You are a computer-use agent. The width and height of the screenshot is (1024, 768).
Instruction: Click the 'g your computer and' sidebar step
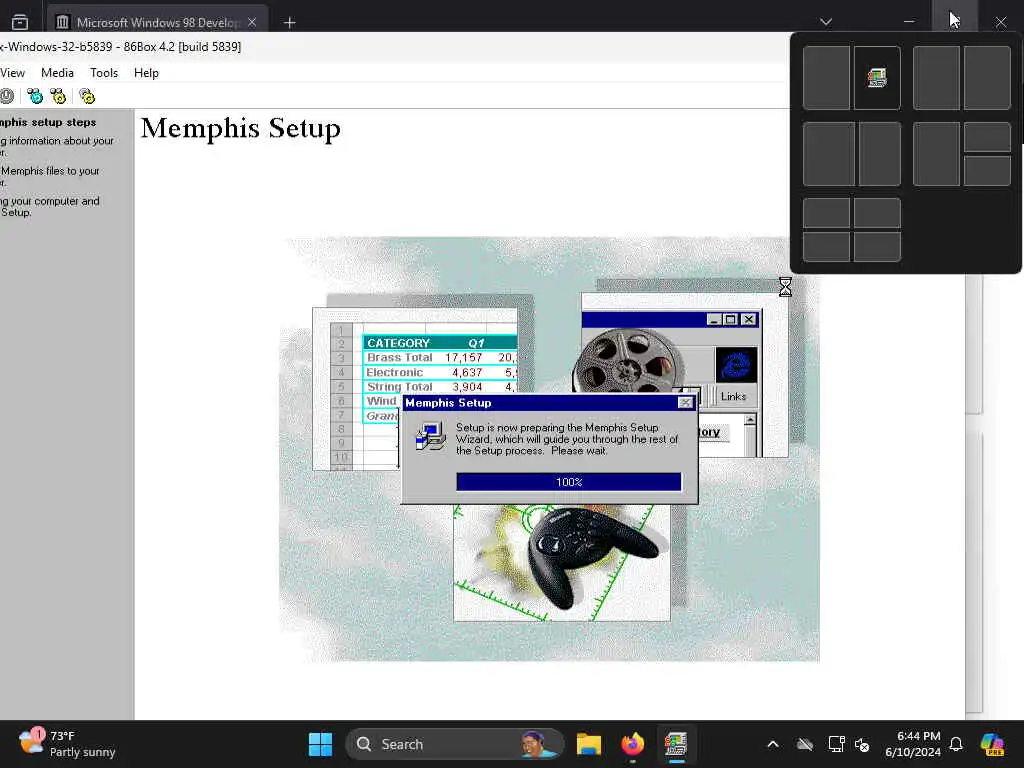coord(50,201)
